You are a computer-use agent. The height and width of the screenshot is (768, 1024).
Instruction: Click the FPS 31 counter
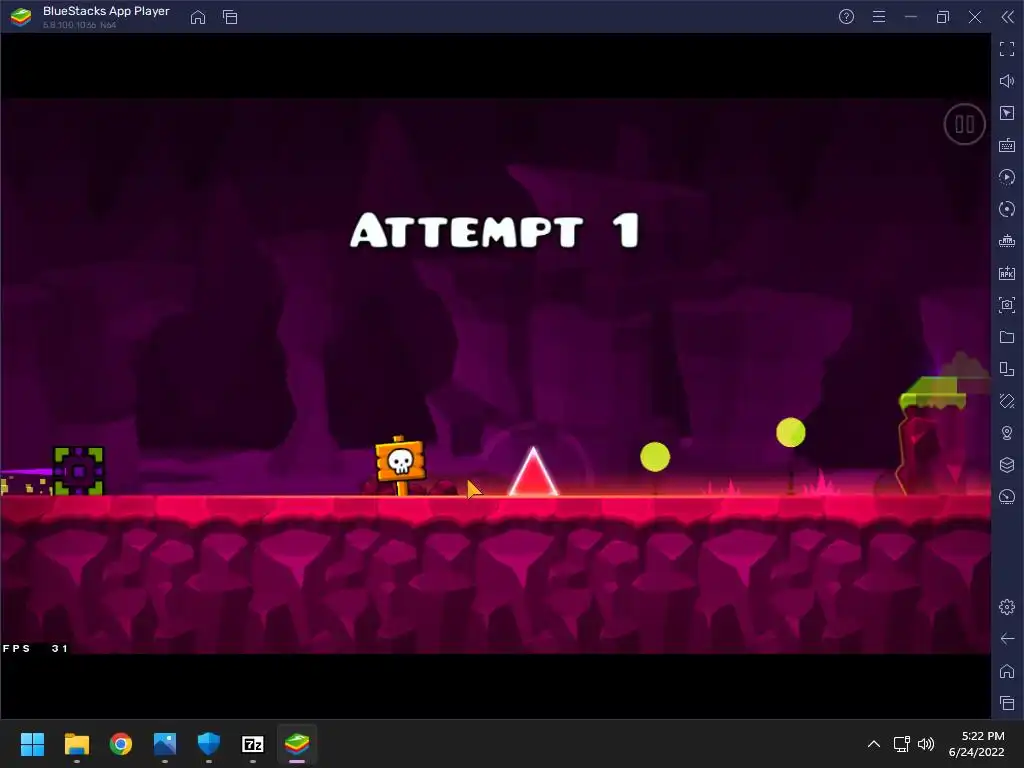coord(35,648)
